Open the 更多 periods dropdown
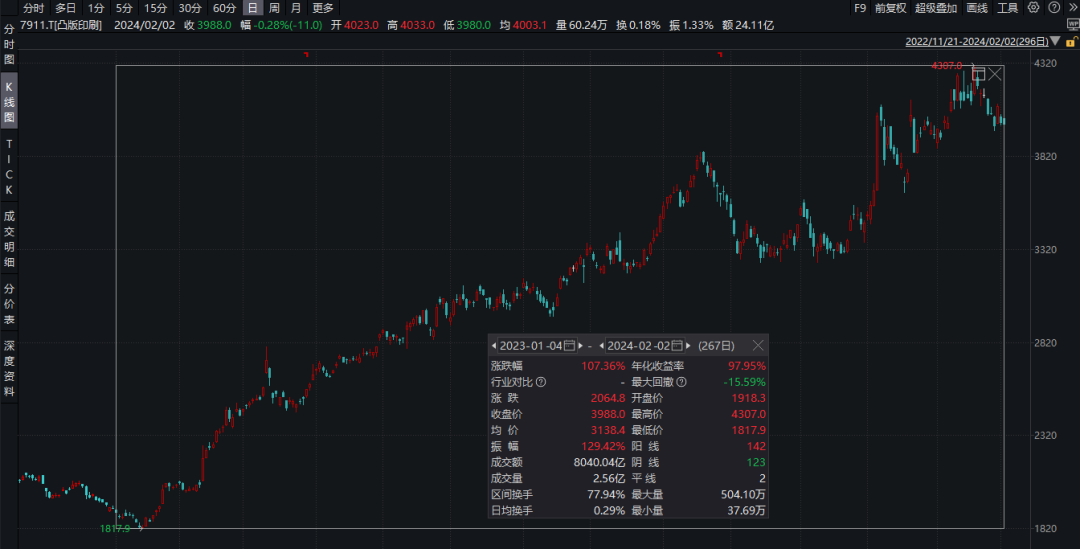The image size is (1080, 549). [323, 8]
